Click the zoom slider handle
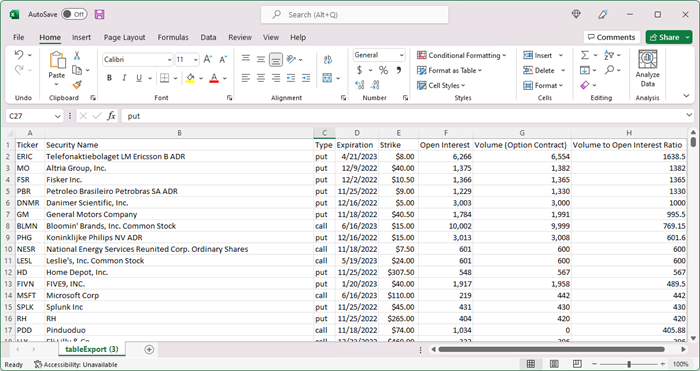Viewport: 700px width, 371px height. point(629,364)
